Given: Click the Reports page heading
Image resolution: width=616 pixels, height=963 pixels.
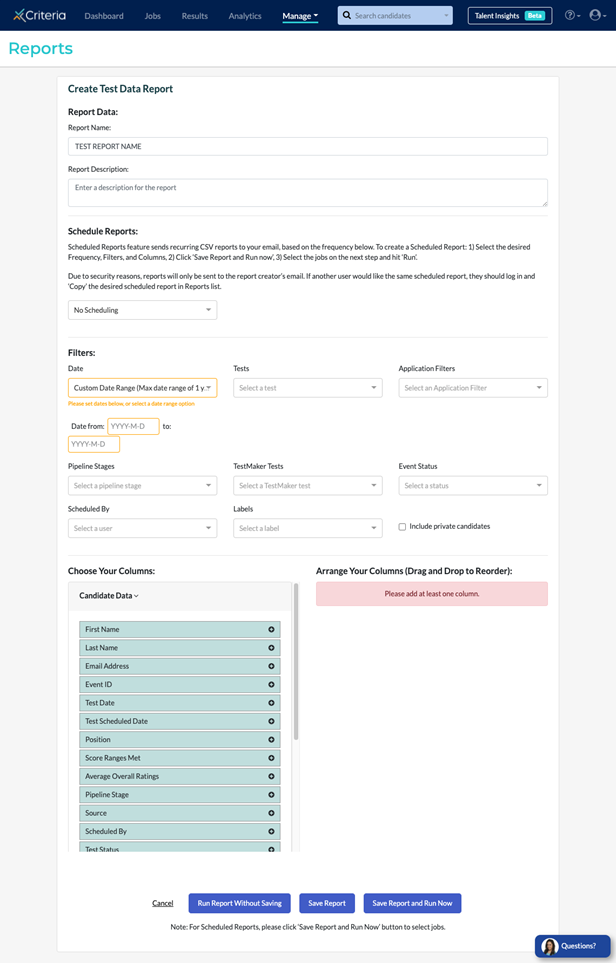Looking at the screenshot, I should point(41,49).
